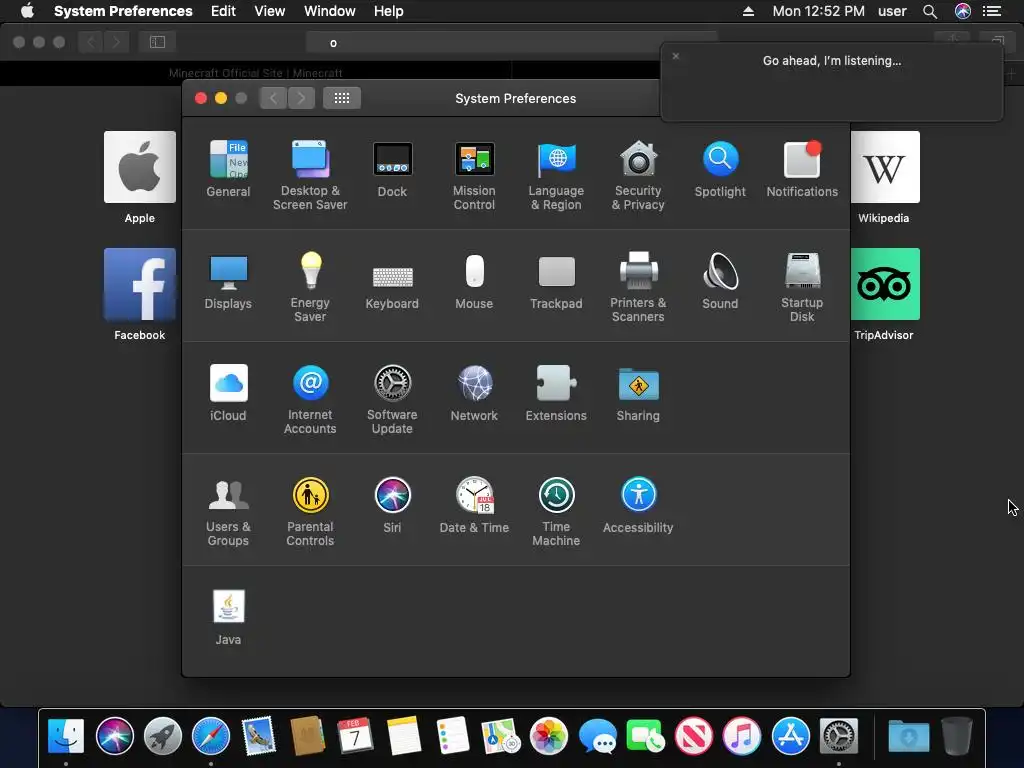
Task: Open the Mouse preferences pane
Action: pos(474,281)
